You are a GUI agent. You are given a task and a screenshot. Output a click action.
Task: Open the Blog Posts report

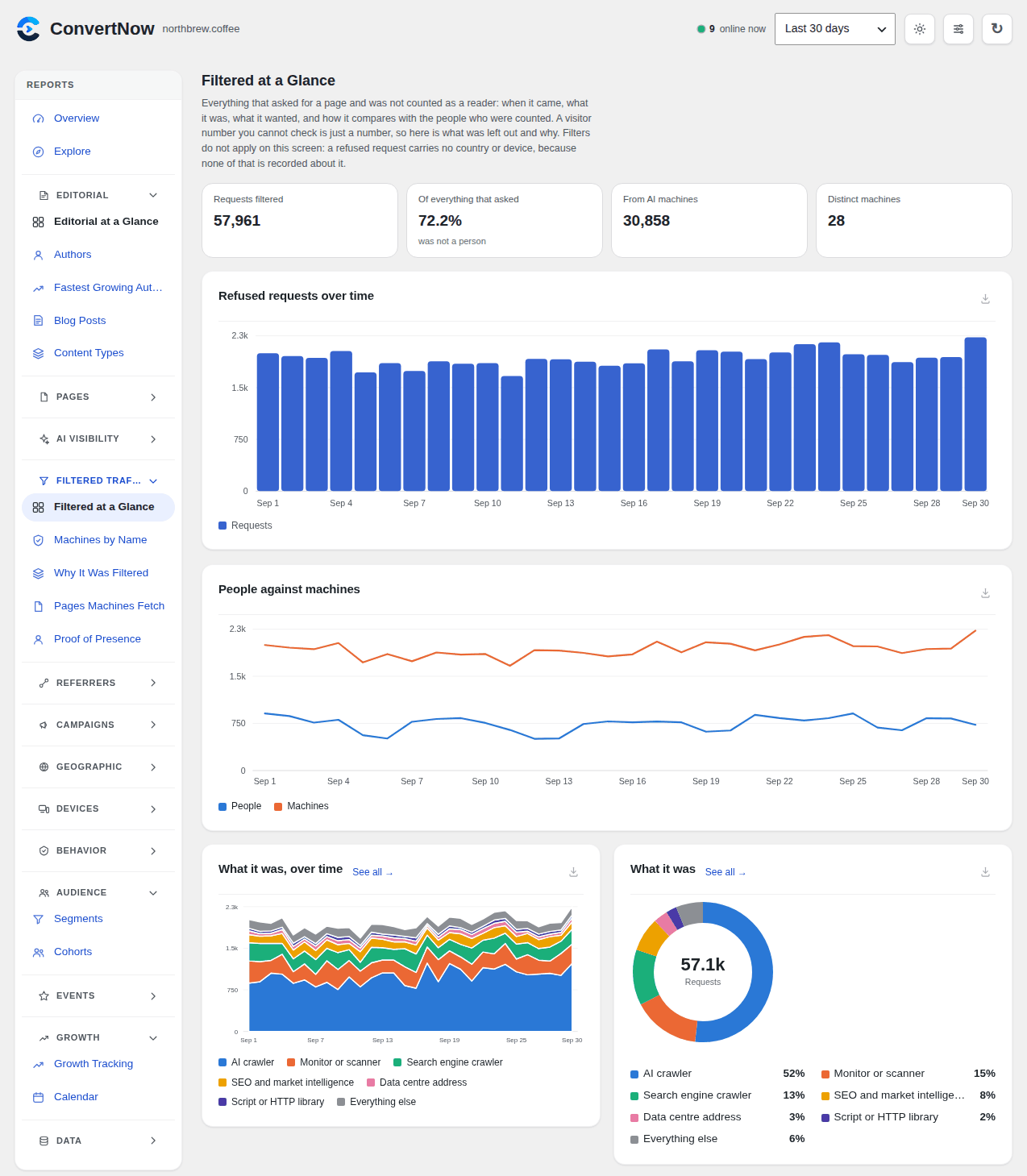[98, 321]
